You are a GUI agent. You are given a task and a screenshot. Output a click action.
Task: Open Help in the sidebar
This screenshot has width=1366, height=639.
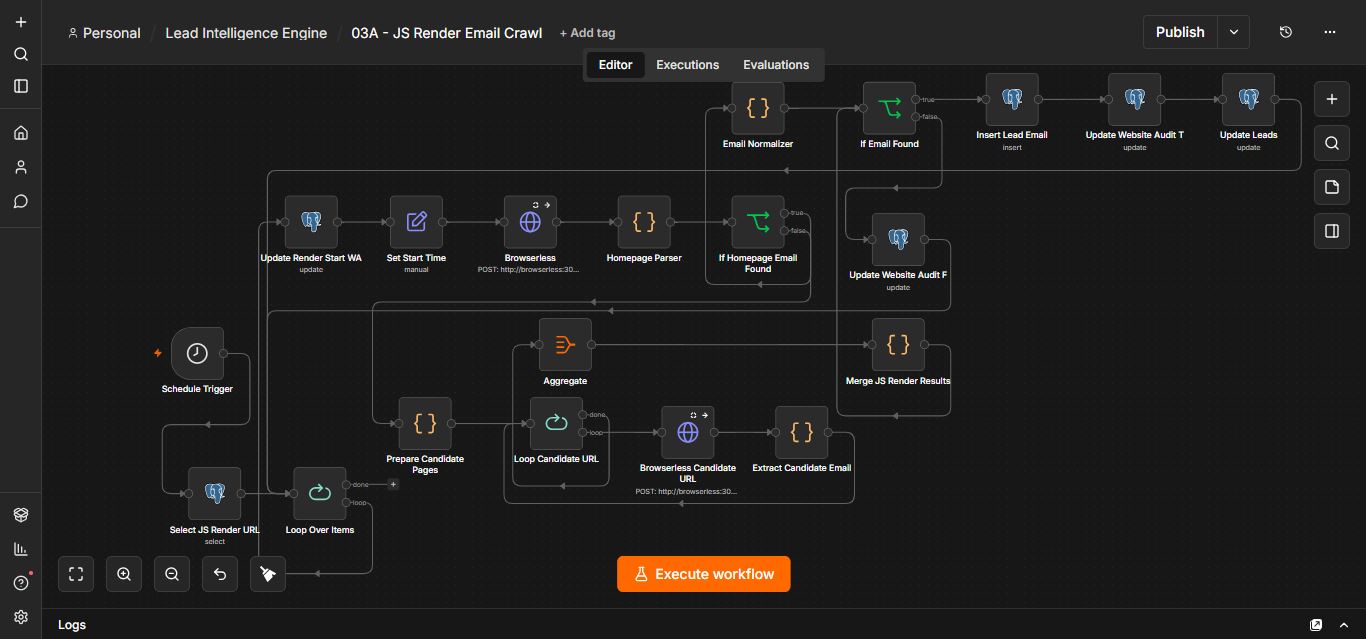[21, 583]
